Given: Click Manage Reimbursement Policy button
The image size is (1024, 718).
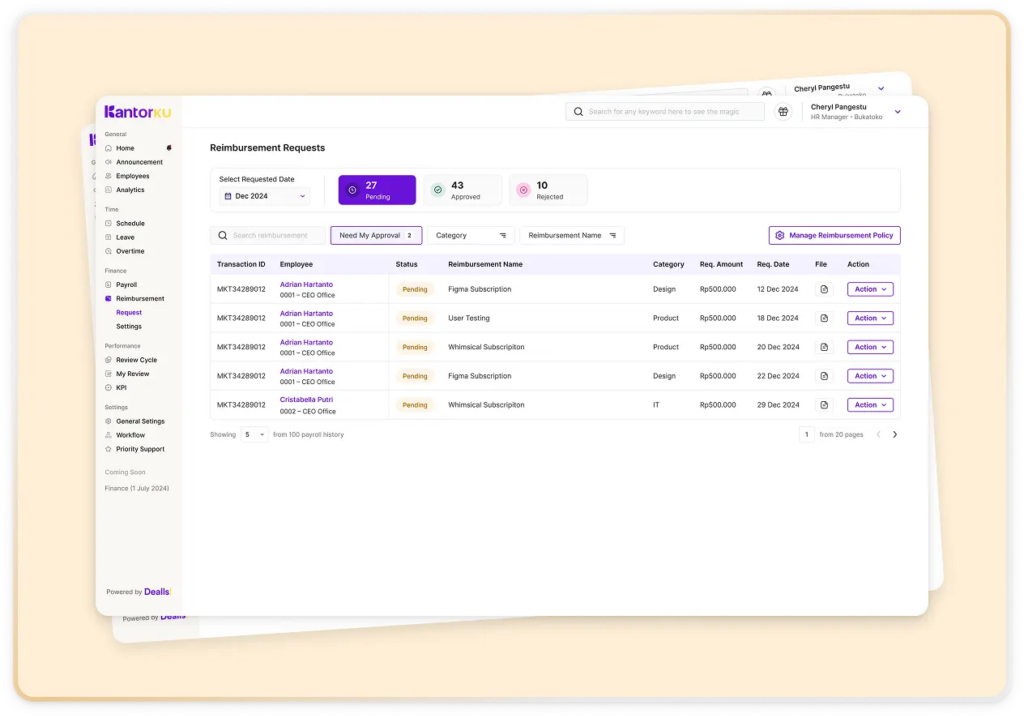Looking at the screenshot, I should tap(834, 236).
